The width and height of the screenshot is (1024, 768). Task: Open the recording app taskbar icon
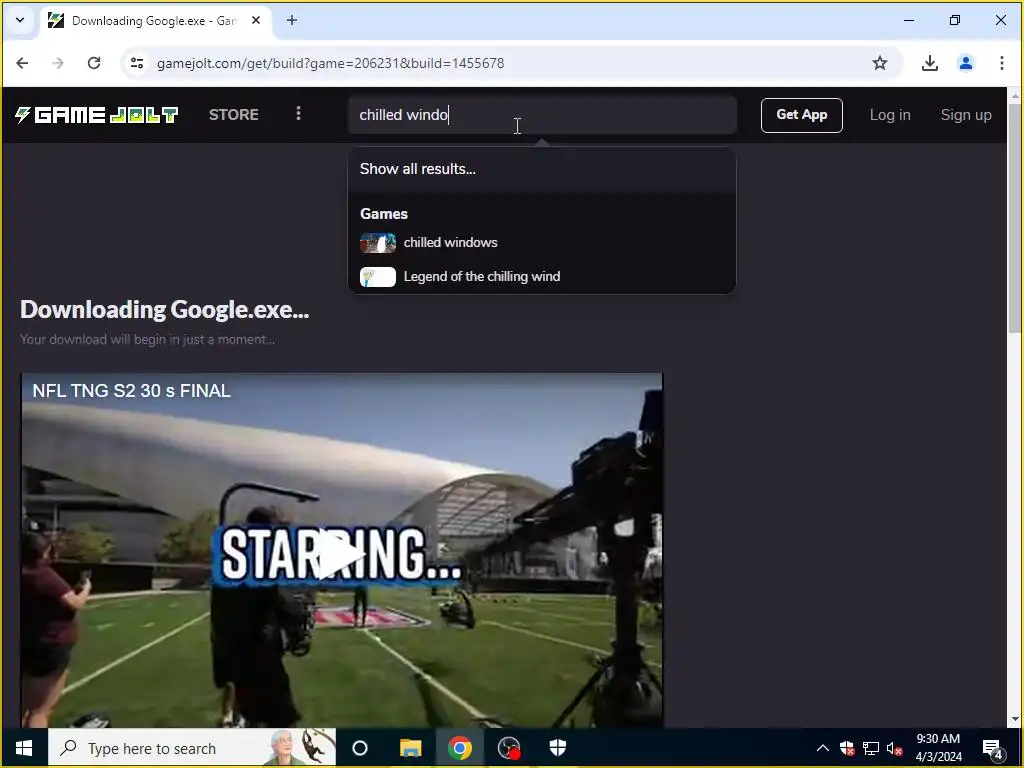coord(509,748)
